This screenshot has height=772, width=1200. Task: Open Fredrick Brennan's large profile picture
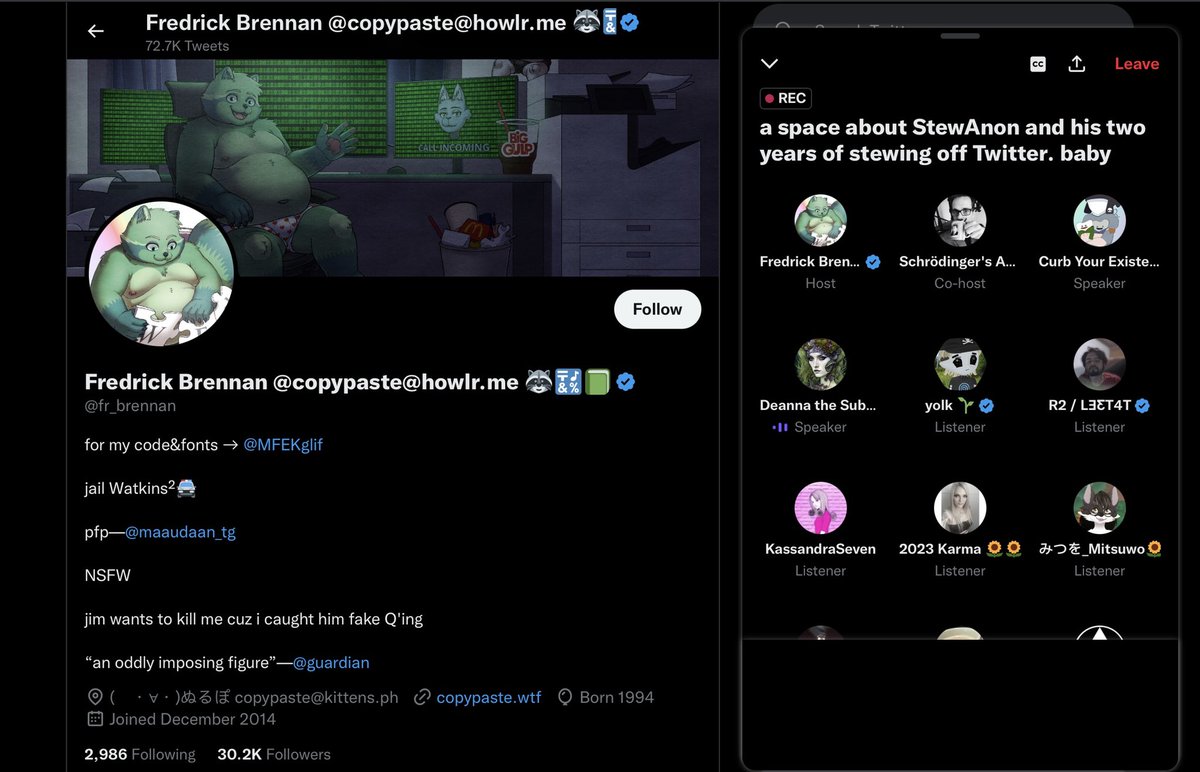pos(161,275)
